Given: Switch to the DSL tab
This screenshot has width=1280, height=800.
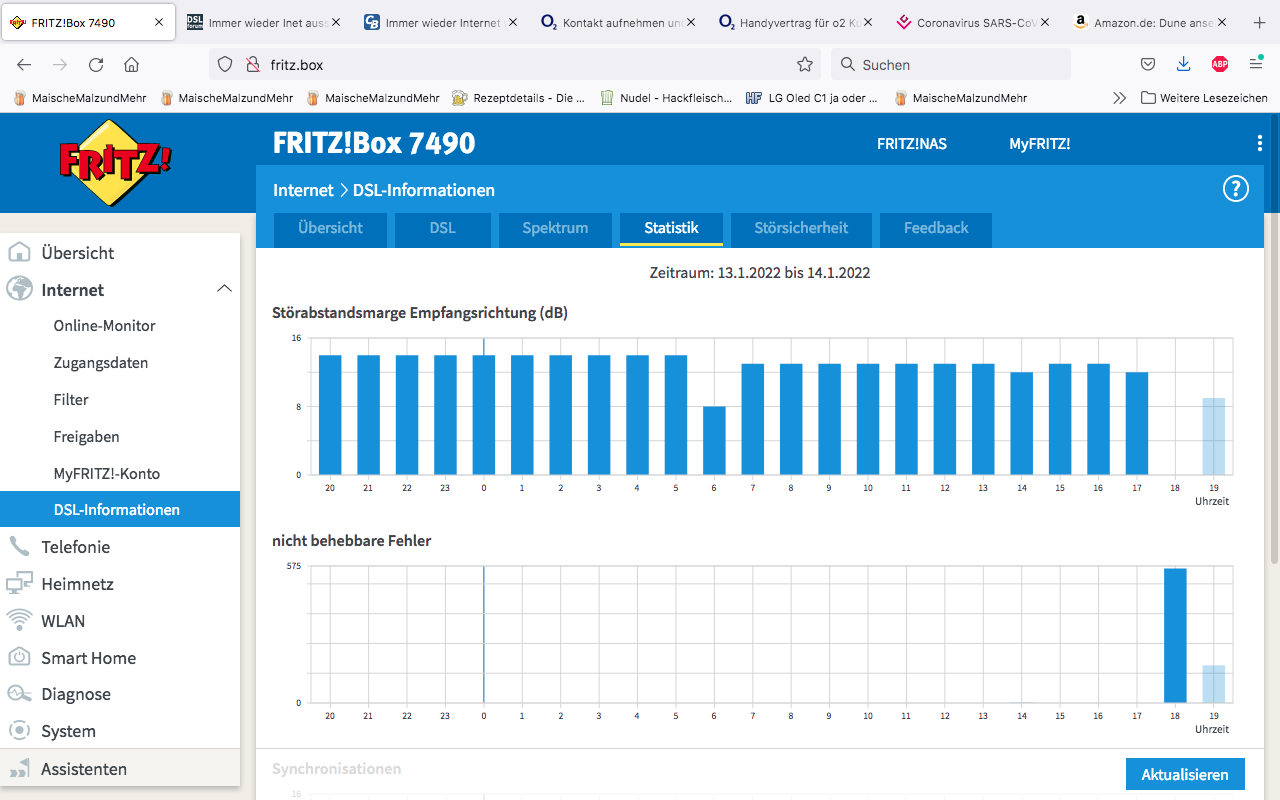Looking at the screenshot, I should (443, 229).
